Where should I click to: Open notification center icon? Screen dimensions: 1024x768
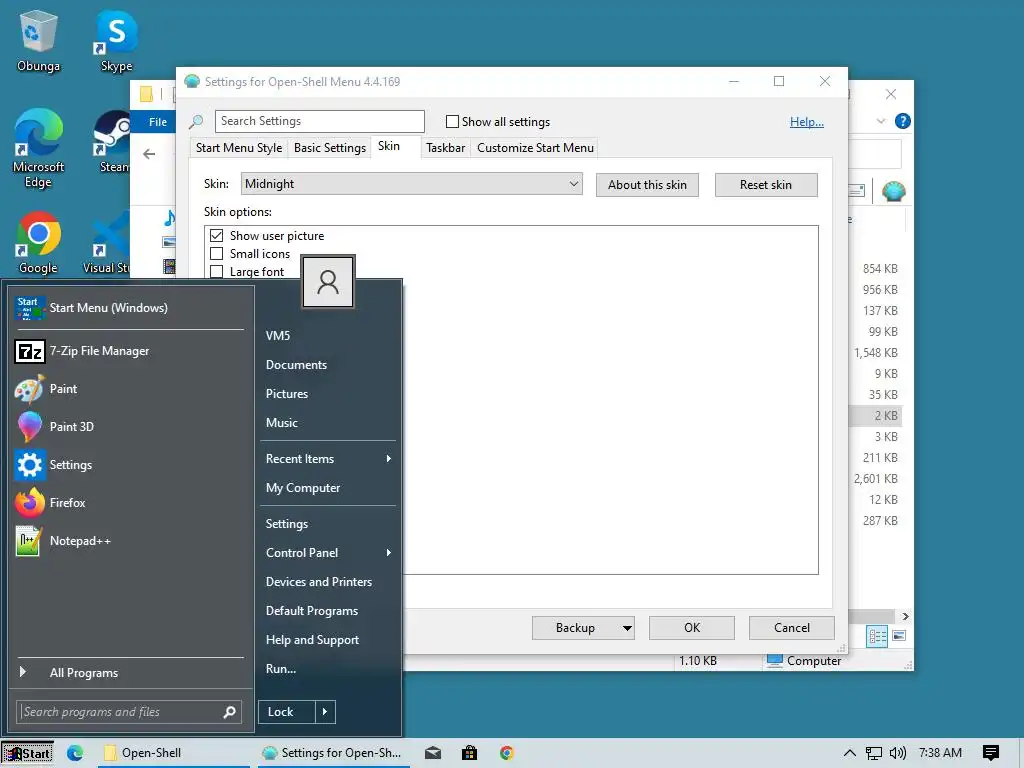991,753
